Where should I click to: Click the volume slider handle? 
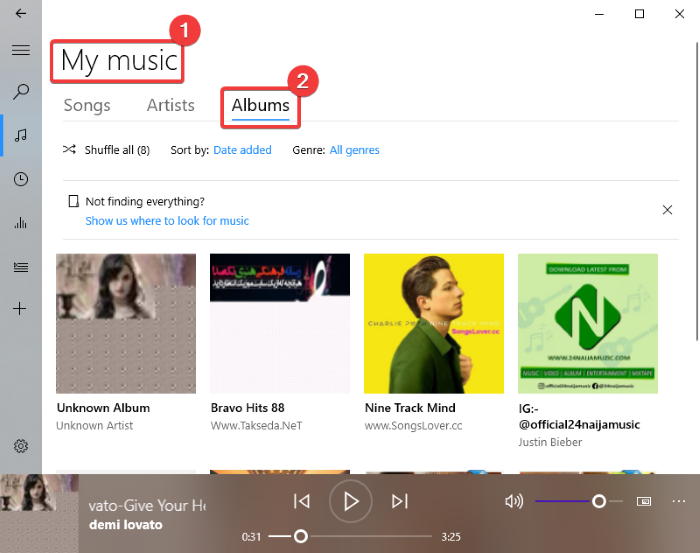point(599,501)
